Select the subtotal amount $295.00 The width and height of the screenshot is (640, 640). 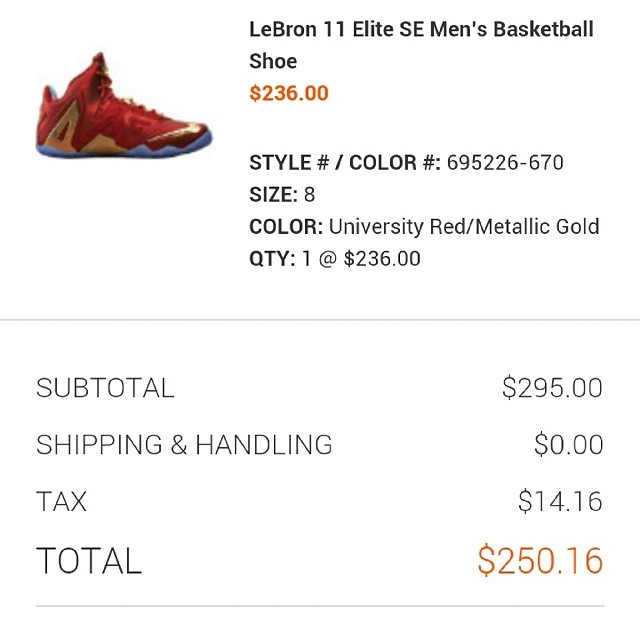pyautogui.click(x=552, y=388)
